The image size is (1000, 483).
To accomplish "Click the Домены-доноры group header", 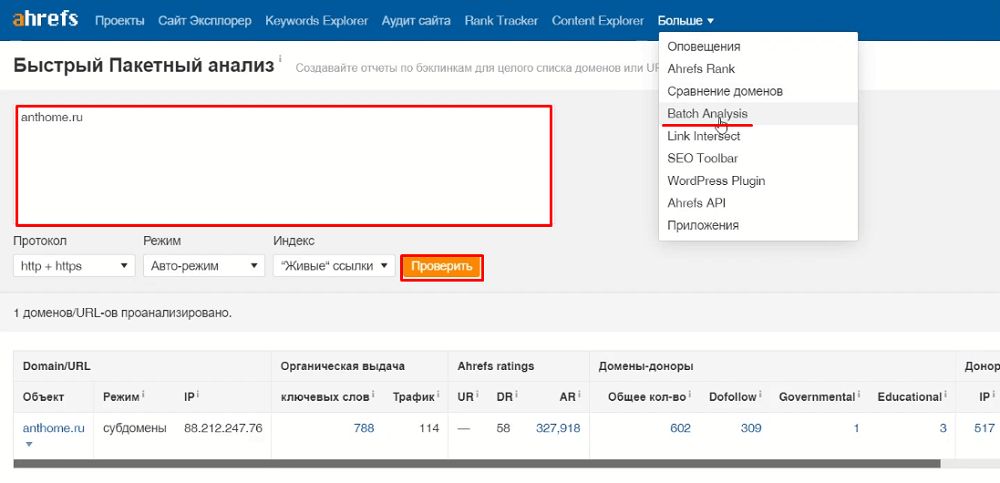I will [x=645, y=366].
